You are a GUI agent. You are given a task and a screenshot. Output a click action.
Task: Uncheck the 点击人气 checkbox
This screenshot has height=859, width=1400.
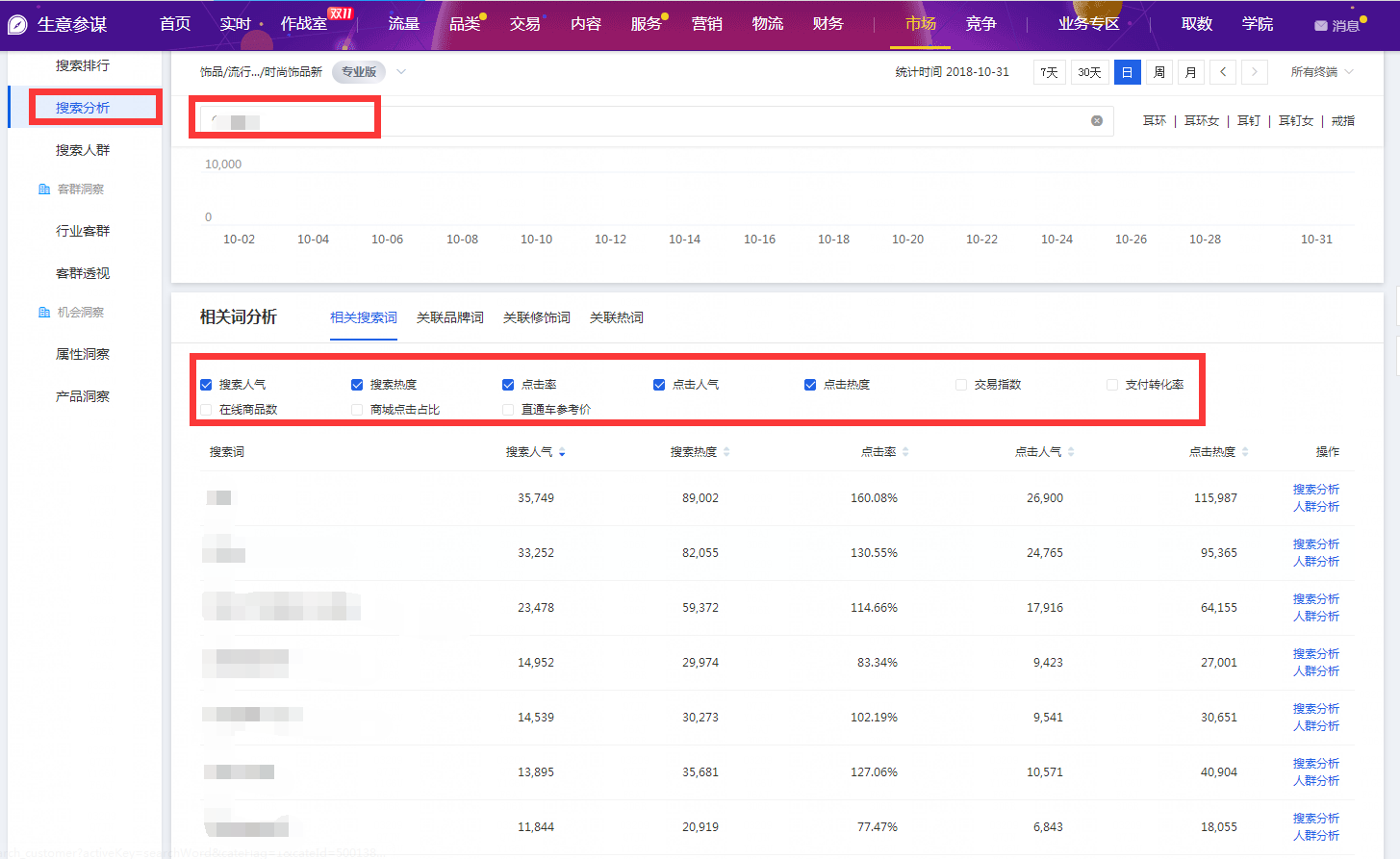[659, 385]
